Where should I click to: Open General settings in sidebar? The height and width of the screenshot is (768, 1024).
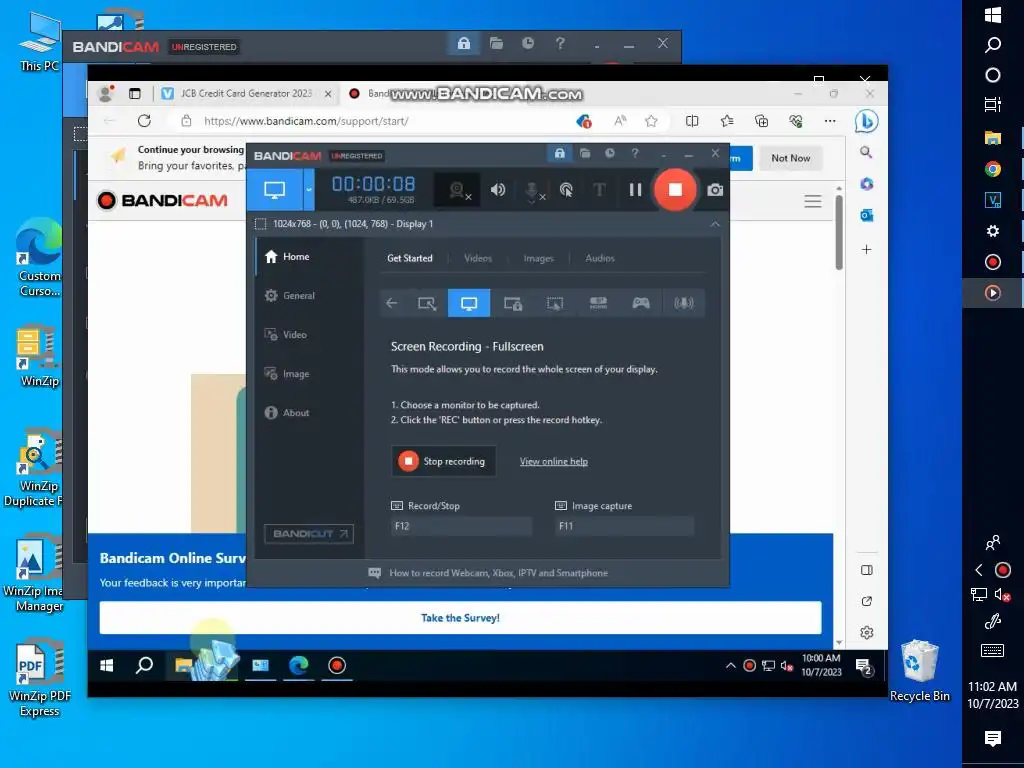point(290,295)
